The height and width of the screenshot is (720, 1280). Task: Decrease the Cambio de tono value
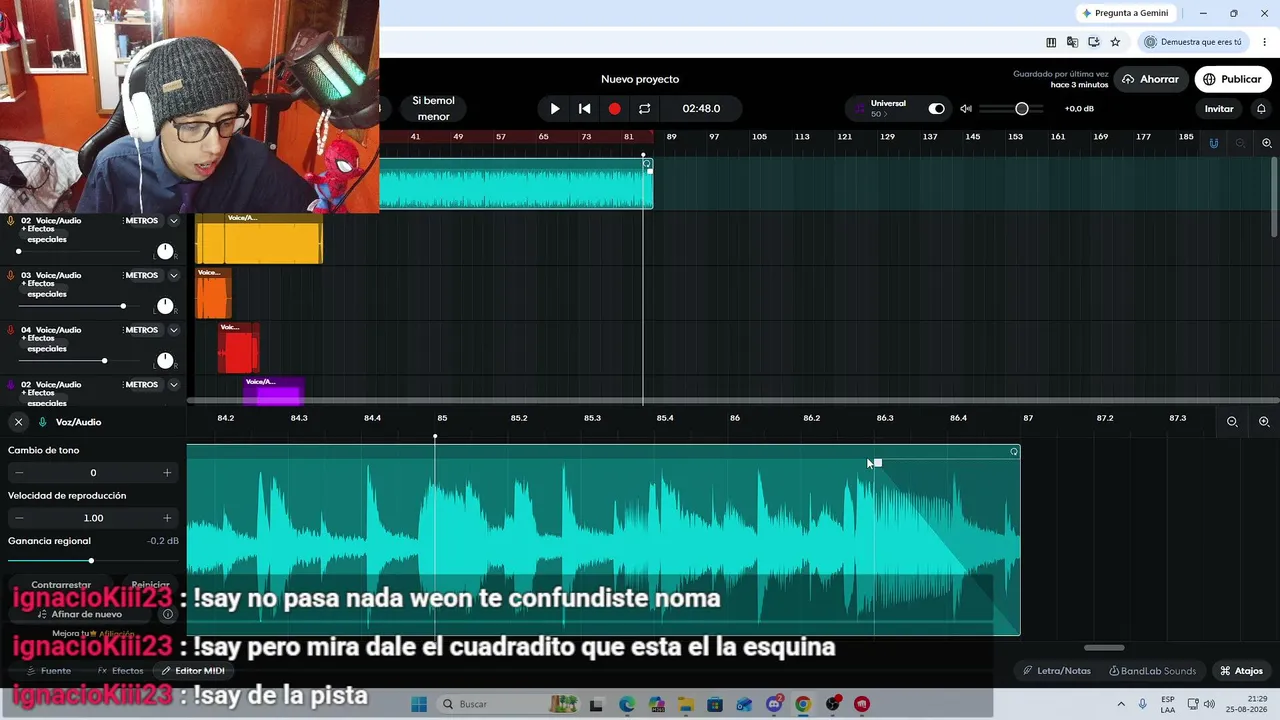pos(19,472)
